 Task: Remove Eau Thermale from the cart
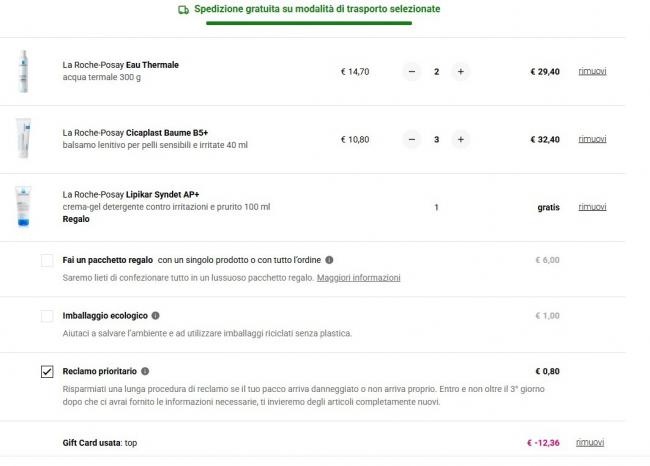tap(592, 71)
